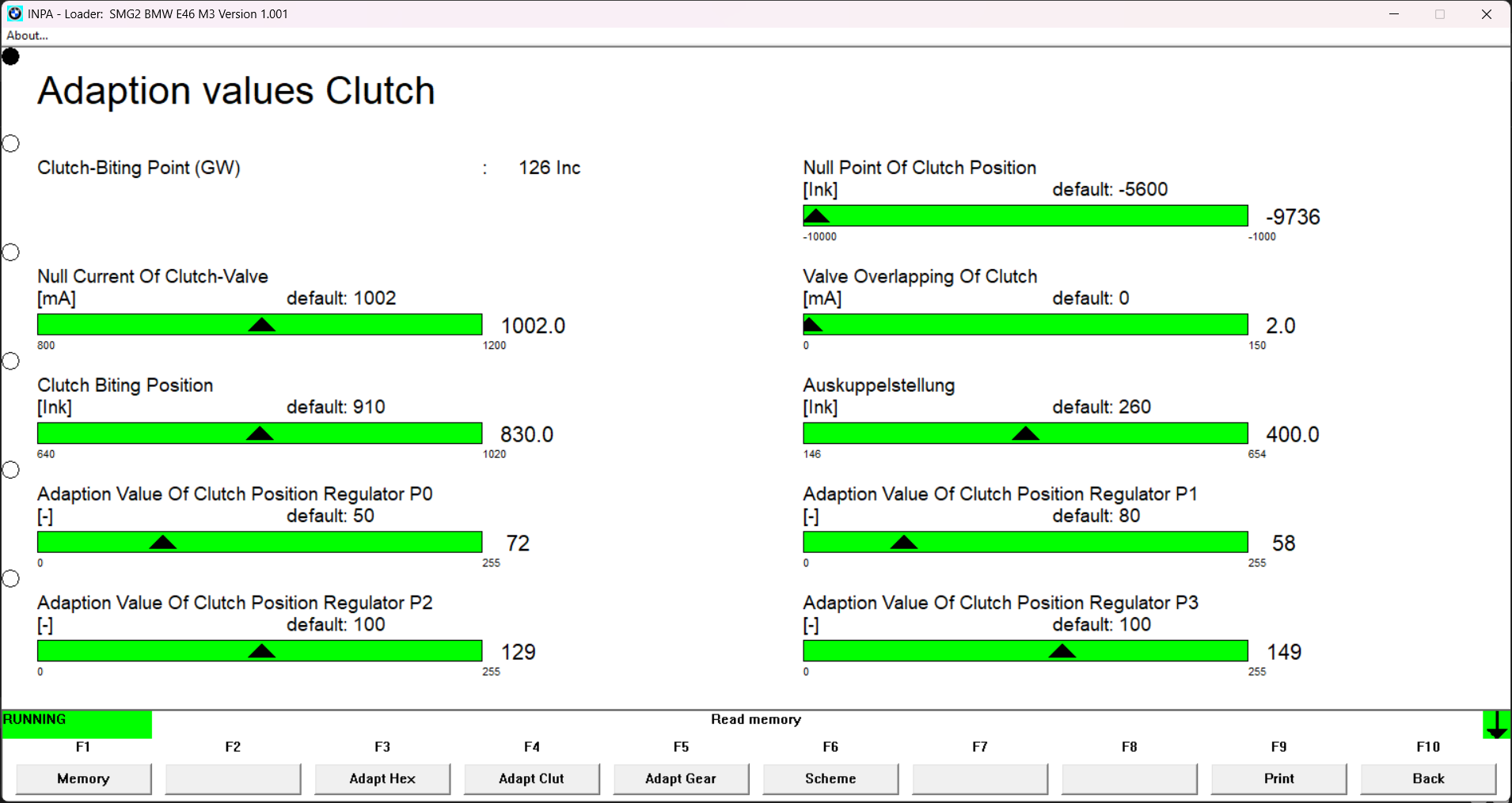
Task: Click the Adapt Clut button
Action: (531, 778)
